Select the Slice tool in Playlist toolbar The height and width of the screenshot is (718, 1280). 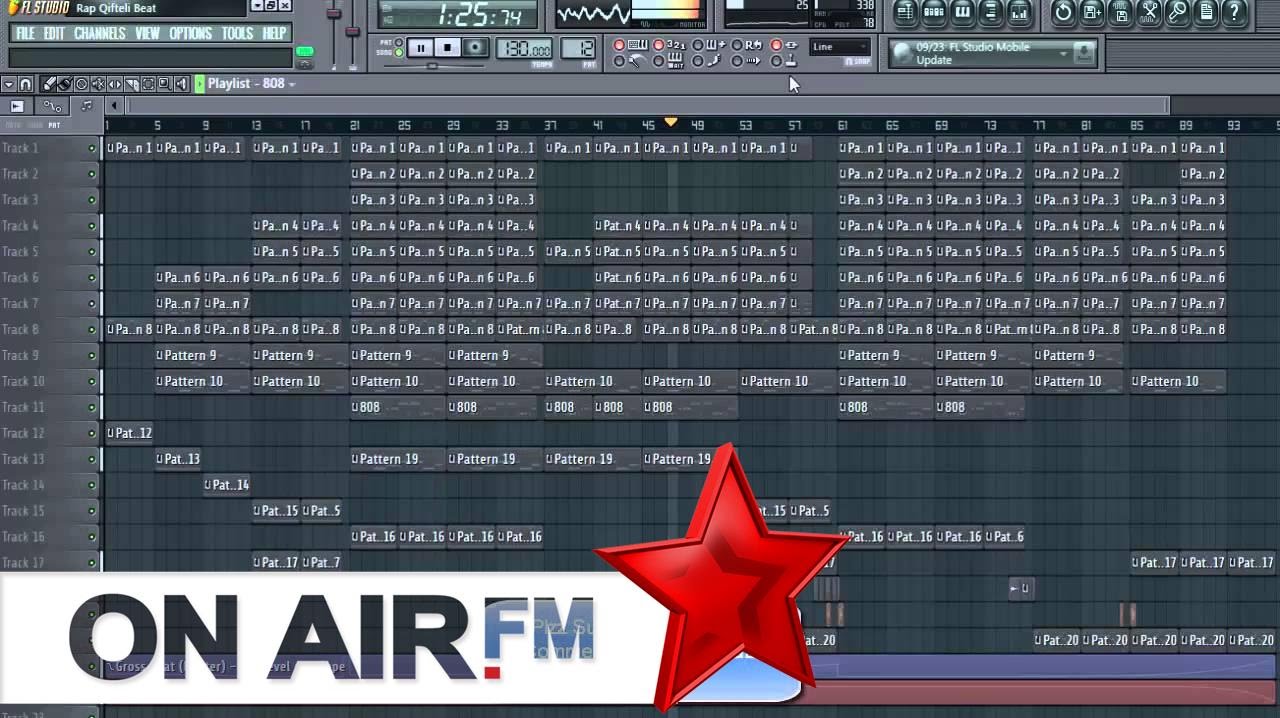[x=132, y=84]
